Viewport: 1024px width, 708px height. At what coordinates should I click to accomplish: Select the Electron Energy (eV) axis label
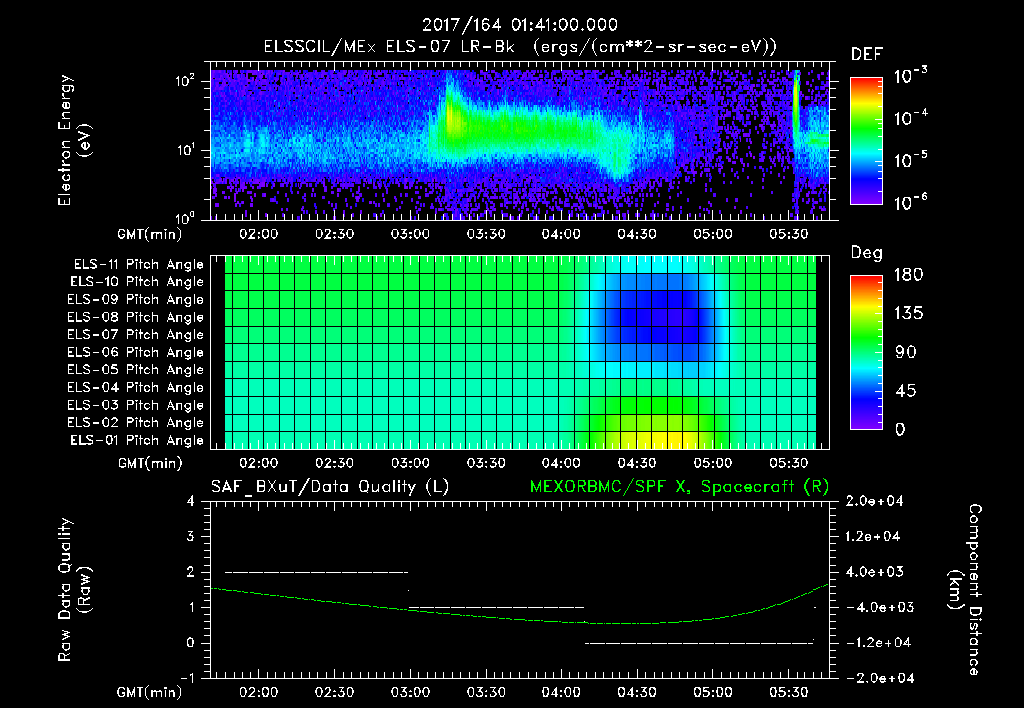pyautogui.click(x=74, y=140)
